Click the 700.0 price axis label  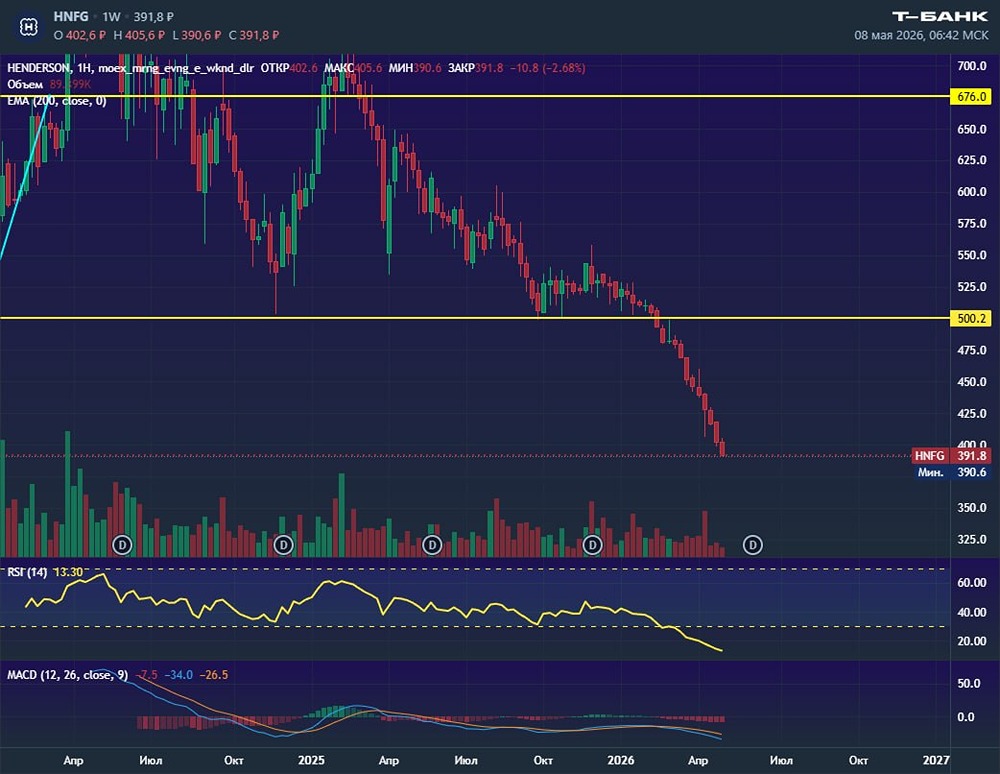tap(972, 66)
